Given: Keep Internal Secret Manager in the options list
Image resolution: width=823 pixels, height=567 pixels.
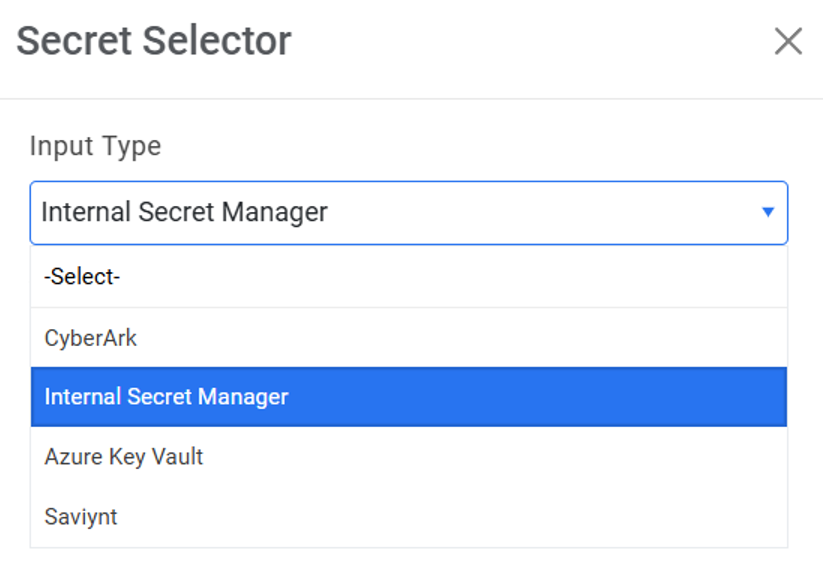Looking at the screenshot, I should pos(166,397).
